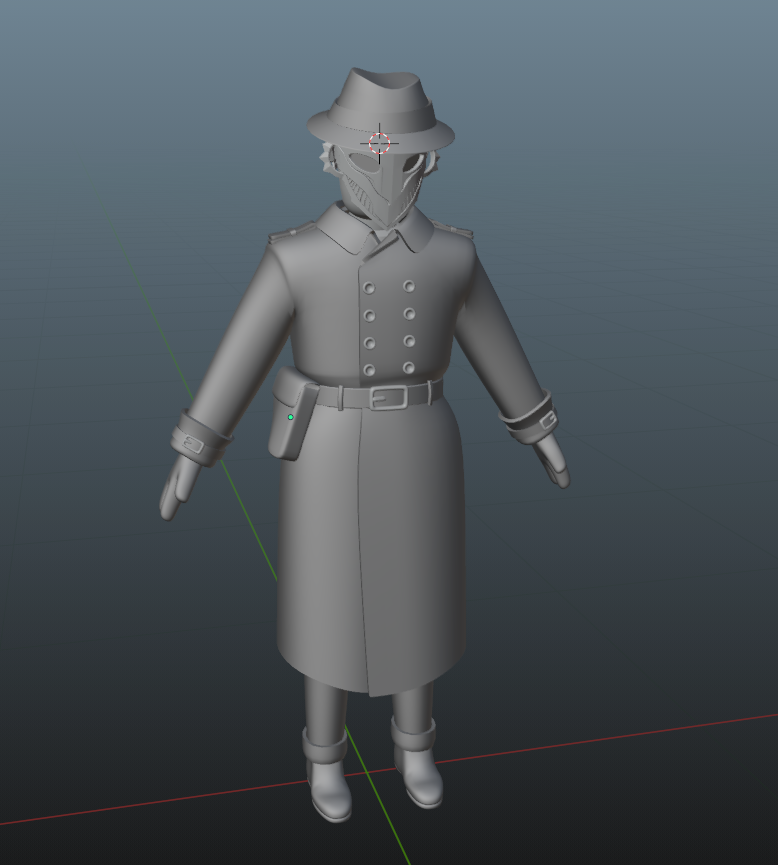Select the coat collar below the mask

click(x=374, y=231)
